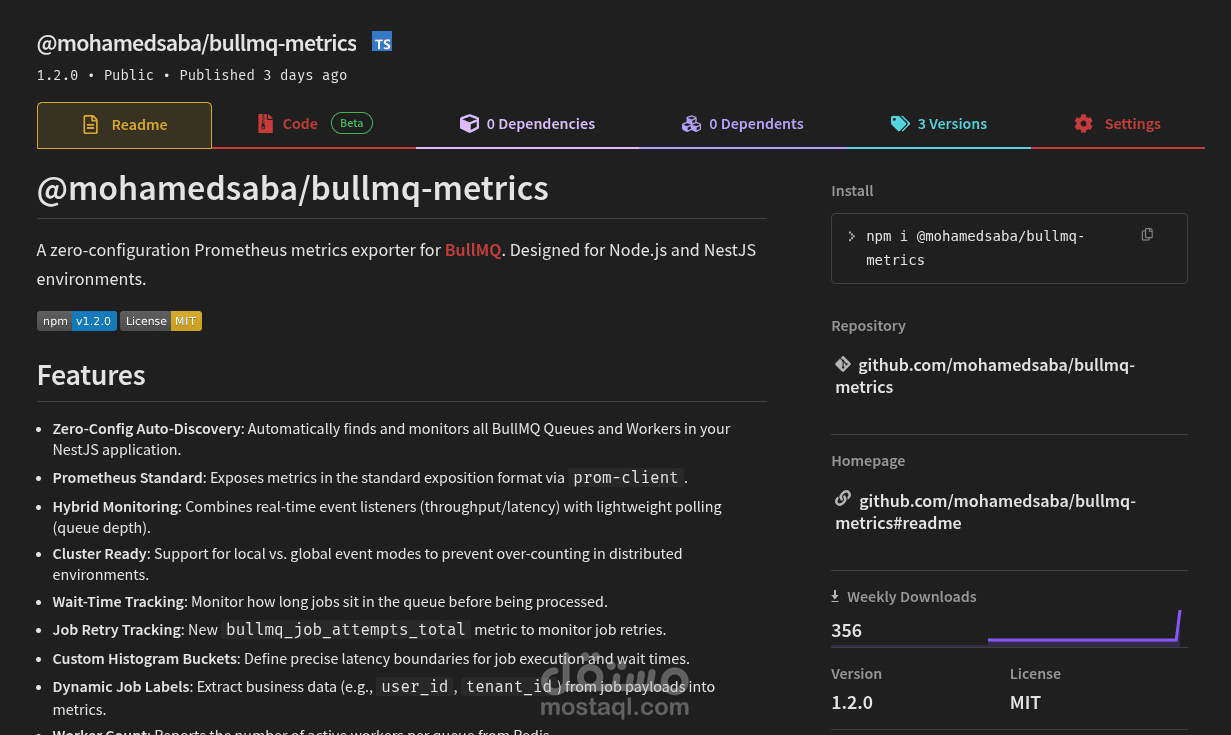The width and height of the screenshot is (1231, 735).
Task: Click the npm i install command text
Action: click(975, 248)
